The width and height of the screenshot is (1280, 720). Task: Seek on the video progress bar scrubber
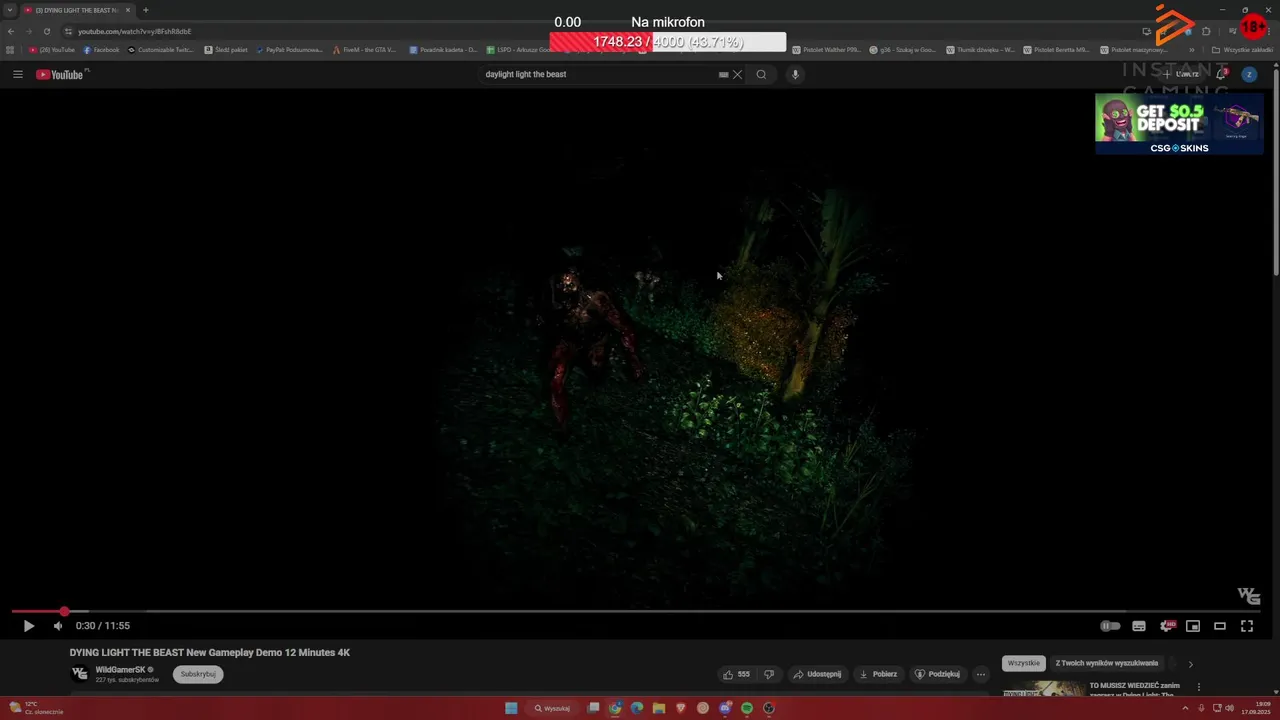pos(64,611)
